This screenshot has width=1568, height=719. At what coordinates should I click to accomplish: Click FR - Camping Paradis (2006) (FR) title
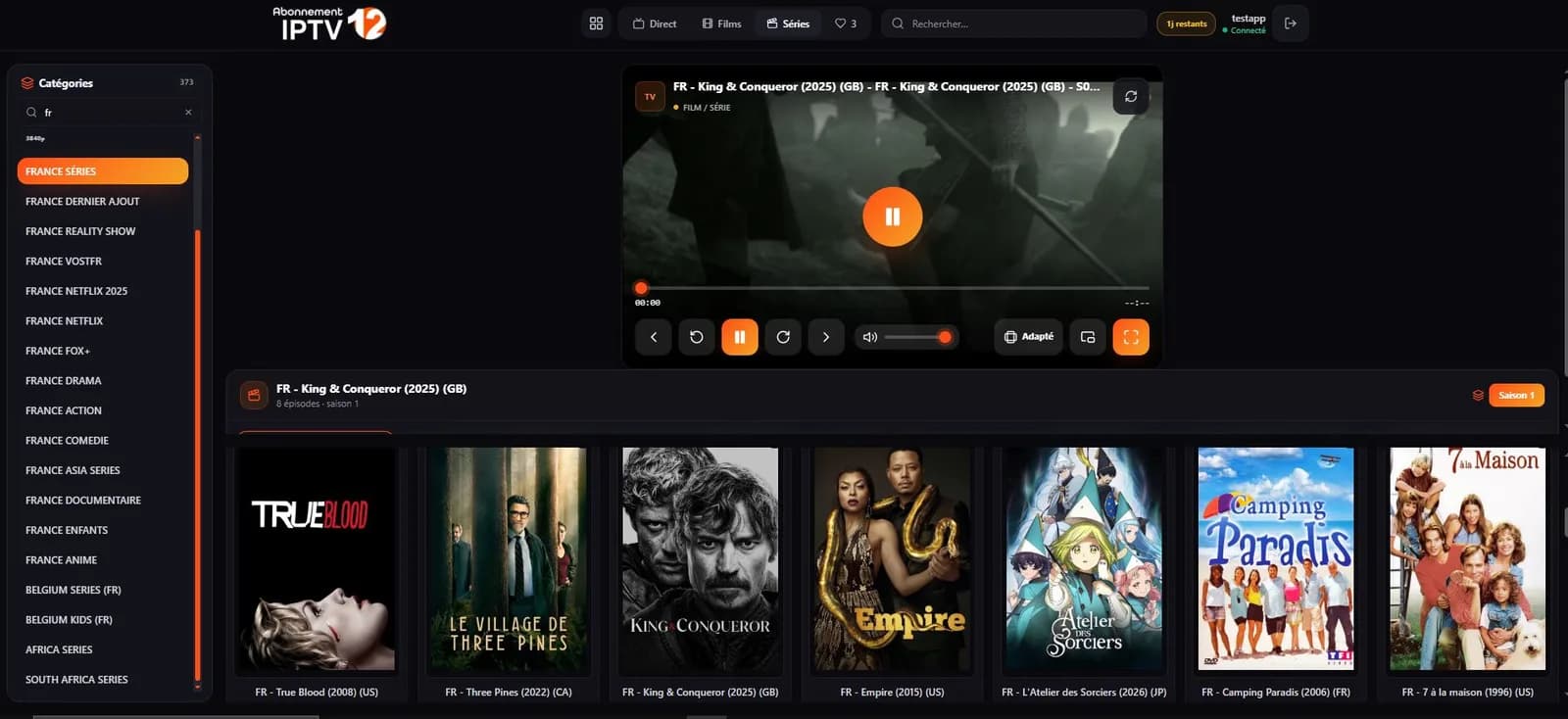pyautogui.click(x=1276, y=693)
